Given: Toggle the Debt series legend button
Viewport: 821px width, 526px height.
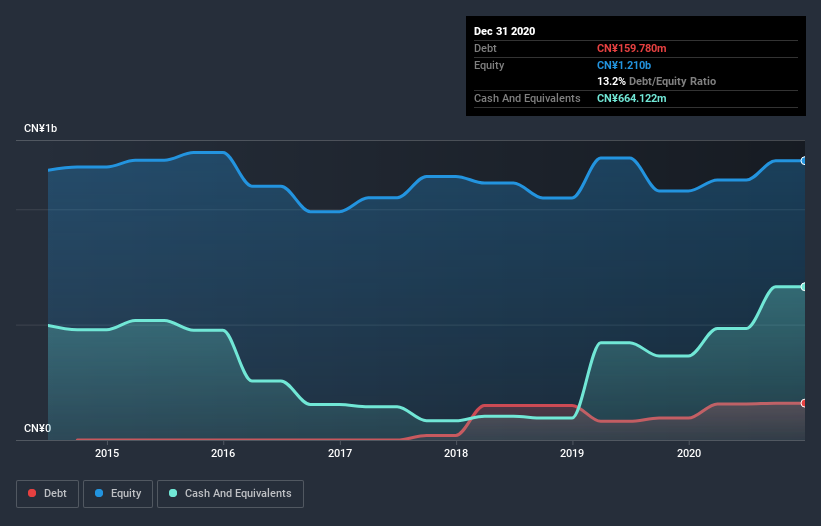Looking at the screenshot, I should click(x=48, y=494).
